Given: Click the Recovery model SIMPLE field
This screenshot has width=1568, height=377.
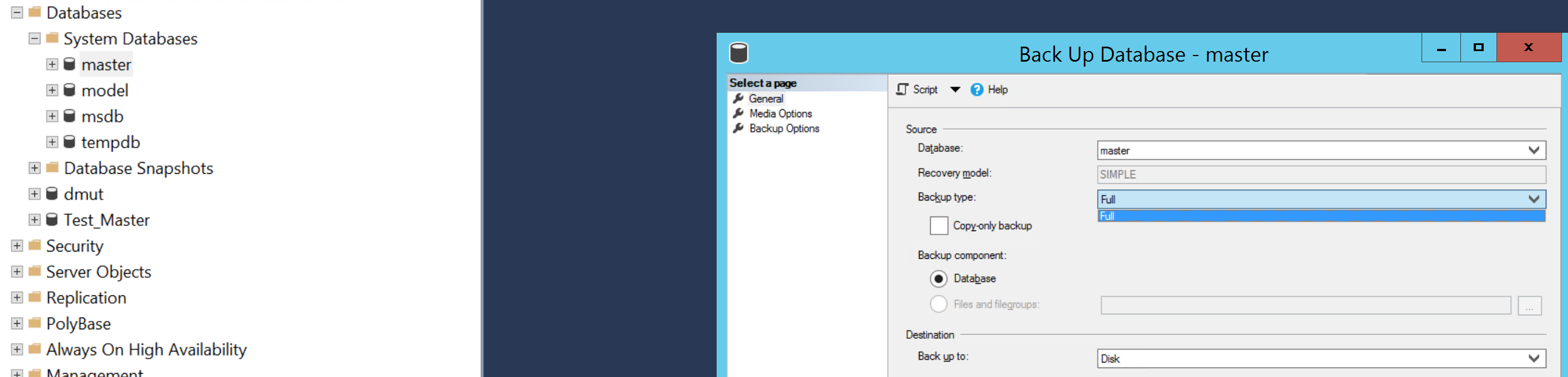Looking at the screenshot, I should click(x=1321, y=174).
